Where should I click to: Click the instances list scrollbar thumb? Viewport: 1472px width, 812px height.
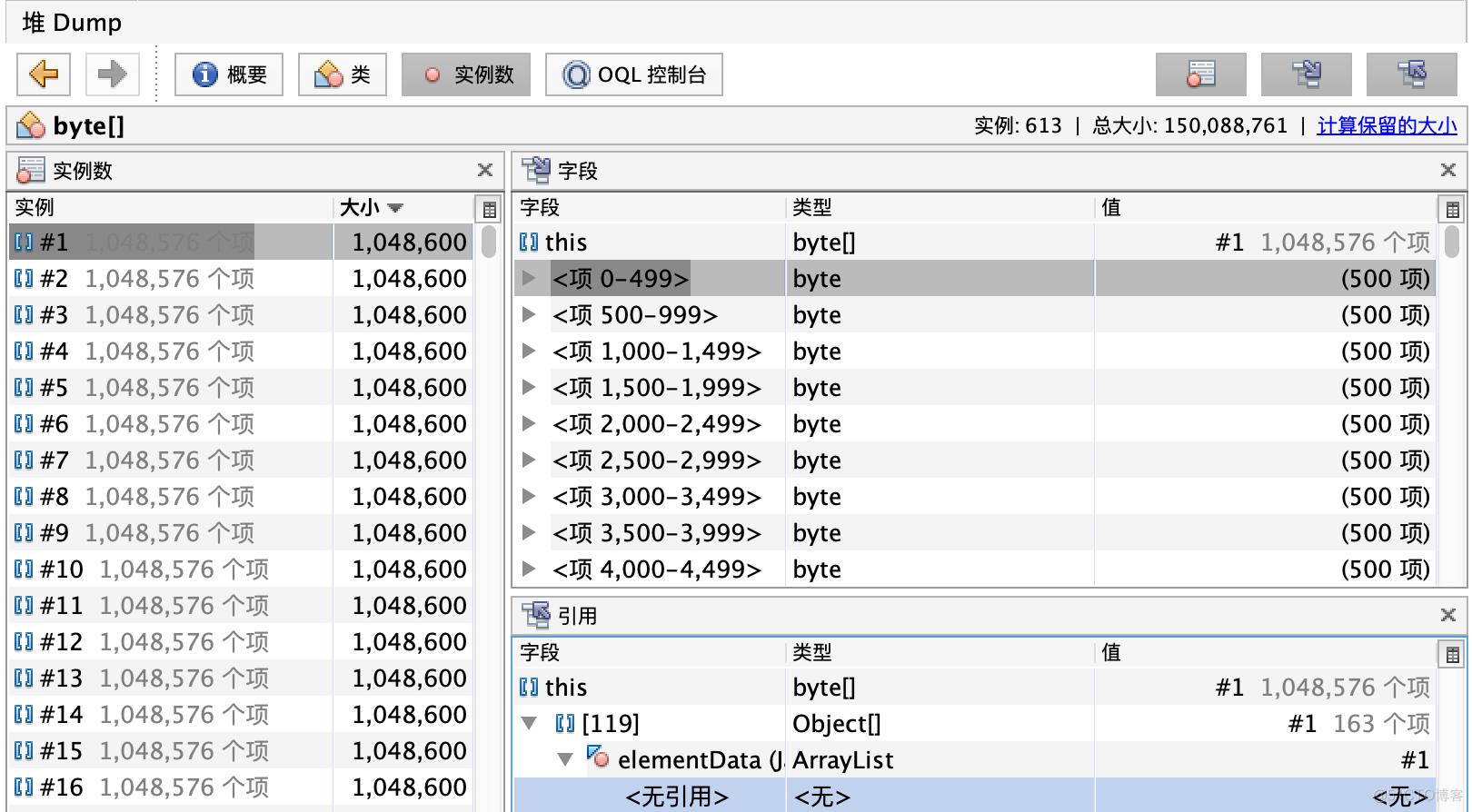tap(489, 243)
